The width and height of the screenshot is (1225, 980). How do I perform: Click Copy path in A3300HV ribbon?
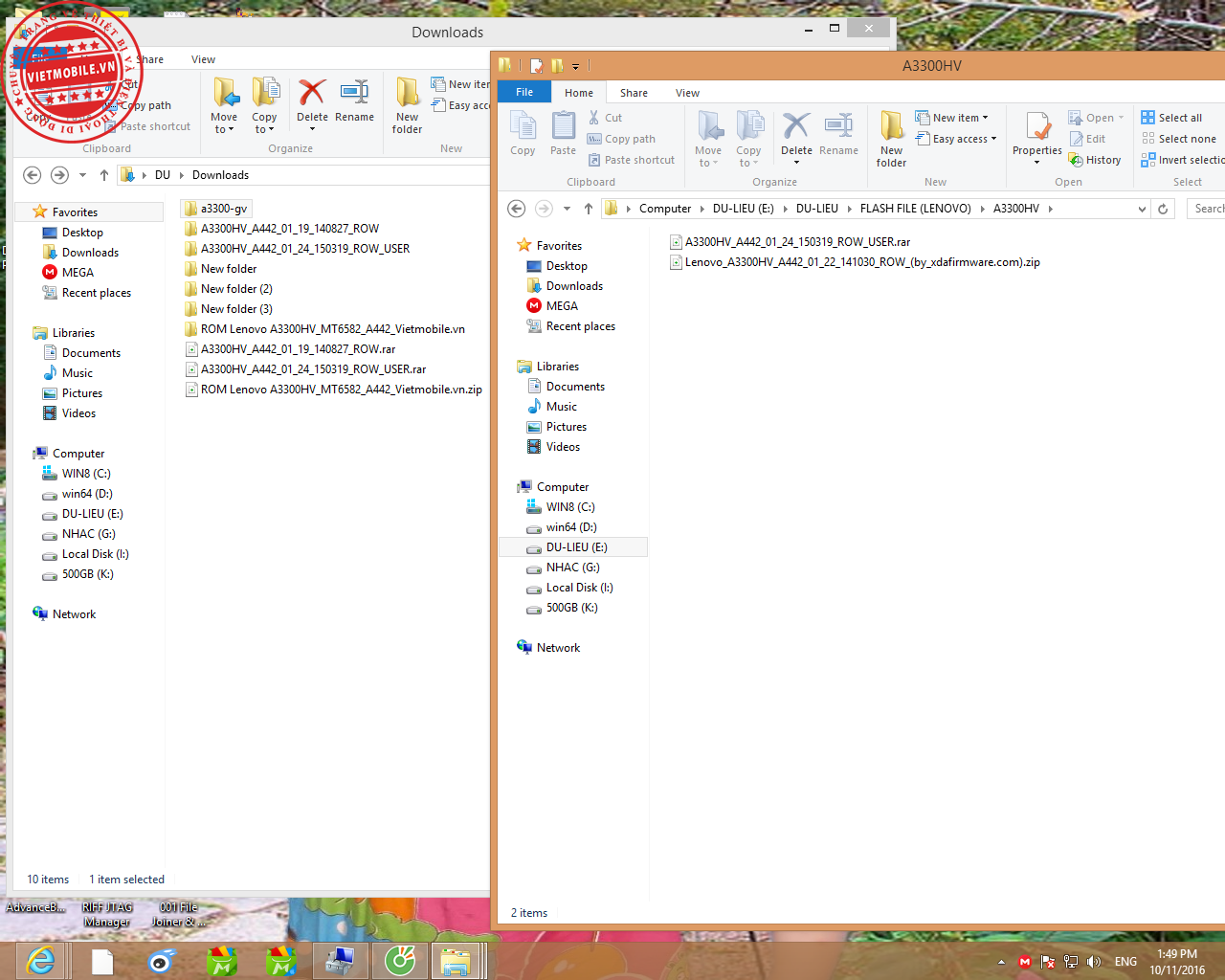pos(622,139)
